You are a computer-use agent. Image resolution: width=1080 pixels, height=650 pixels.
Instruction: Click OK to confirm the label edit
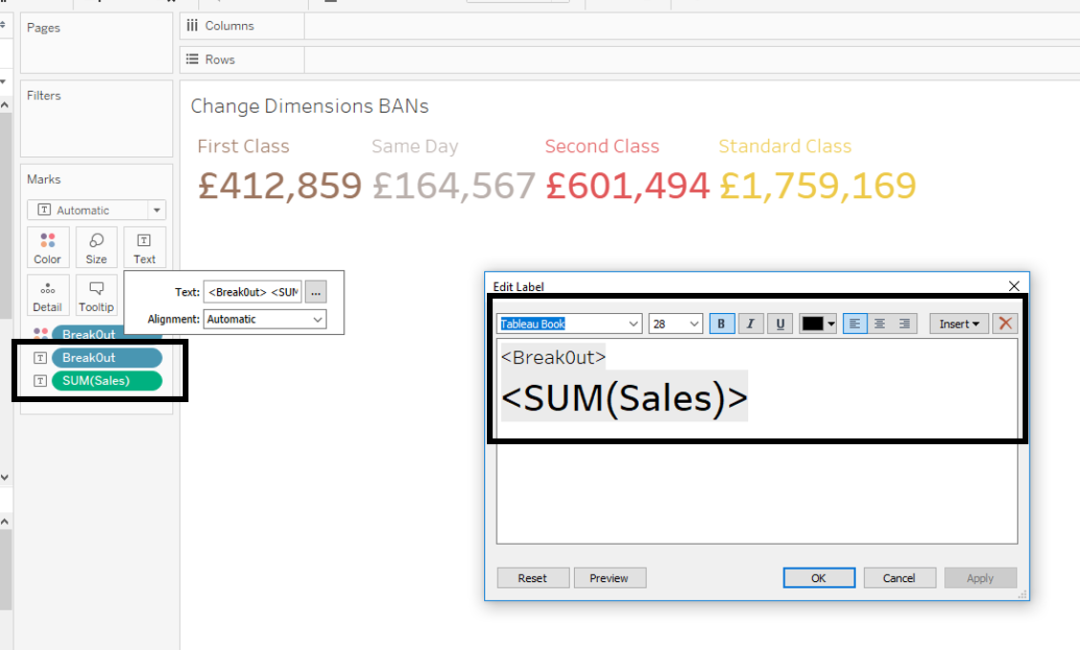tap(818, 577)
